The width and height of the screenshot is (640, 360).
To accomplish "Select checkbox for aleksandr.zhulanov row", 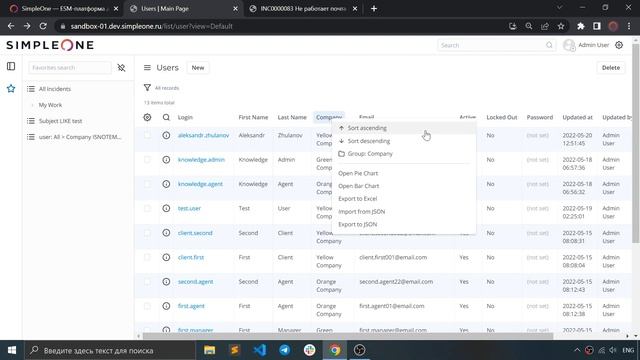I will (x=147, y=135).
